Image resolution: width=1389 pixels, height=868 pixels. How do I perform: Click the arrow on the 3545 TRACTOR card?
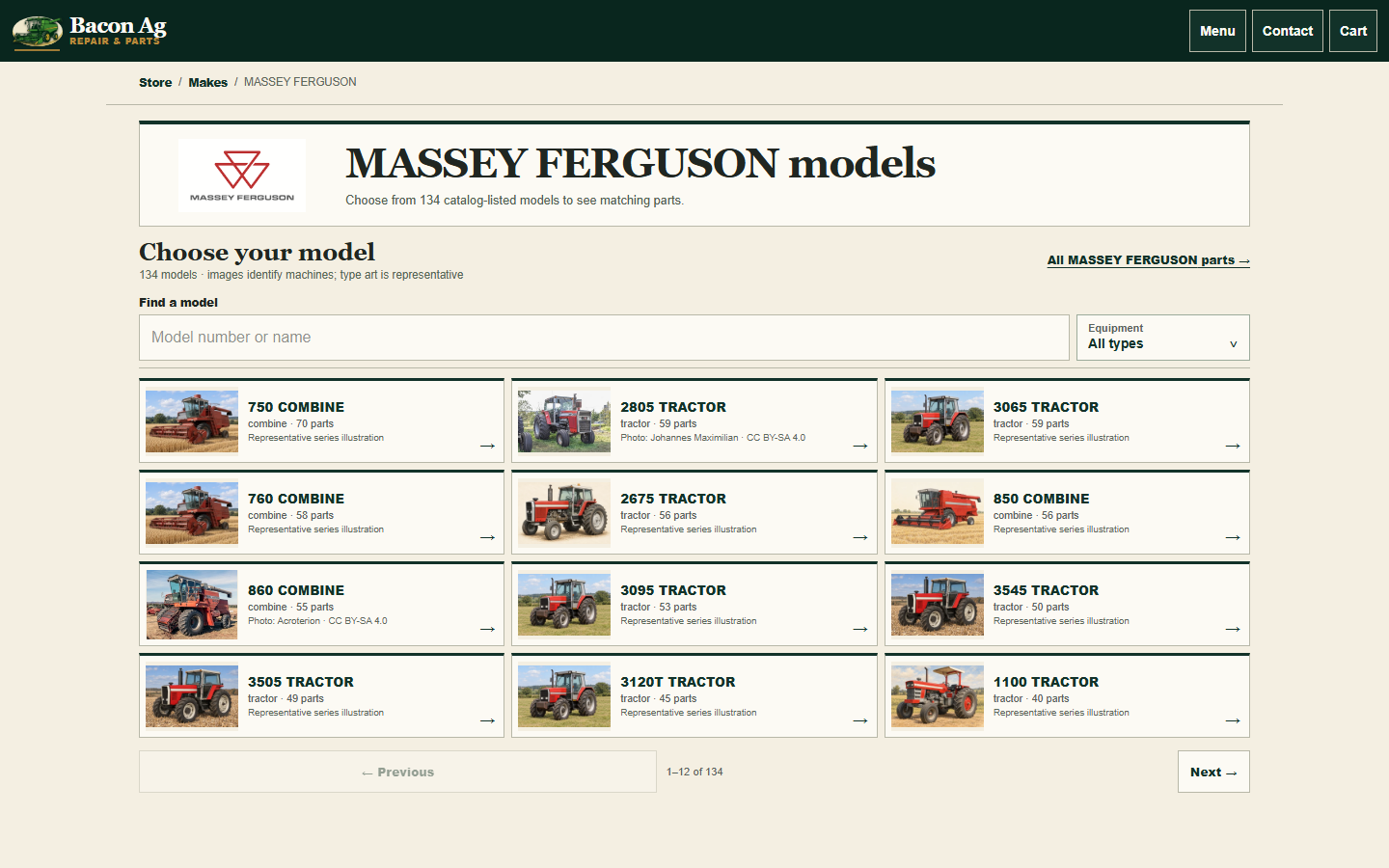[x=1233, y=629]
